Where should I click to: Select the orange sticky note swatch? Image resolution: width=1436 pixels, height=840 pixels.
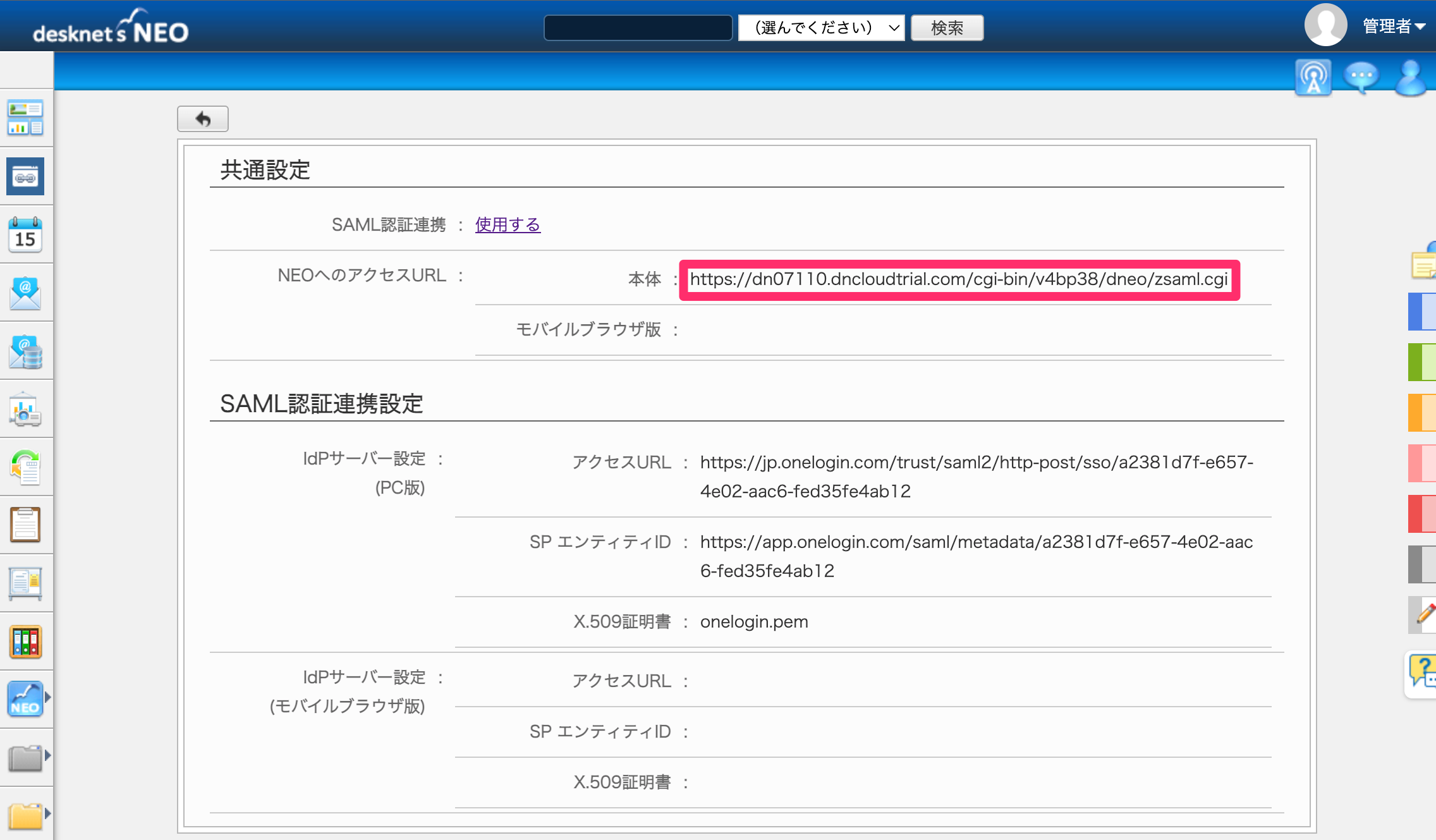[1422, 412]
